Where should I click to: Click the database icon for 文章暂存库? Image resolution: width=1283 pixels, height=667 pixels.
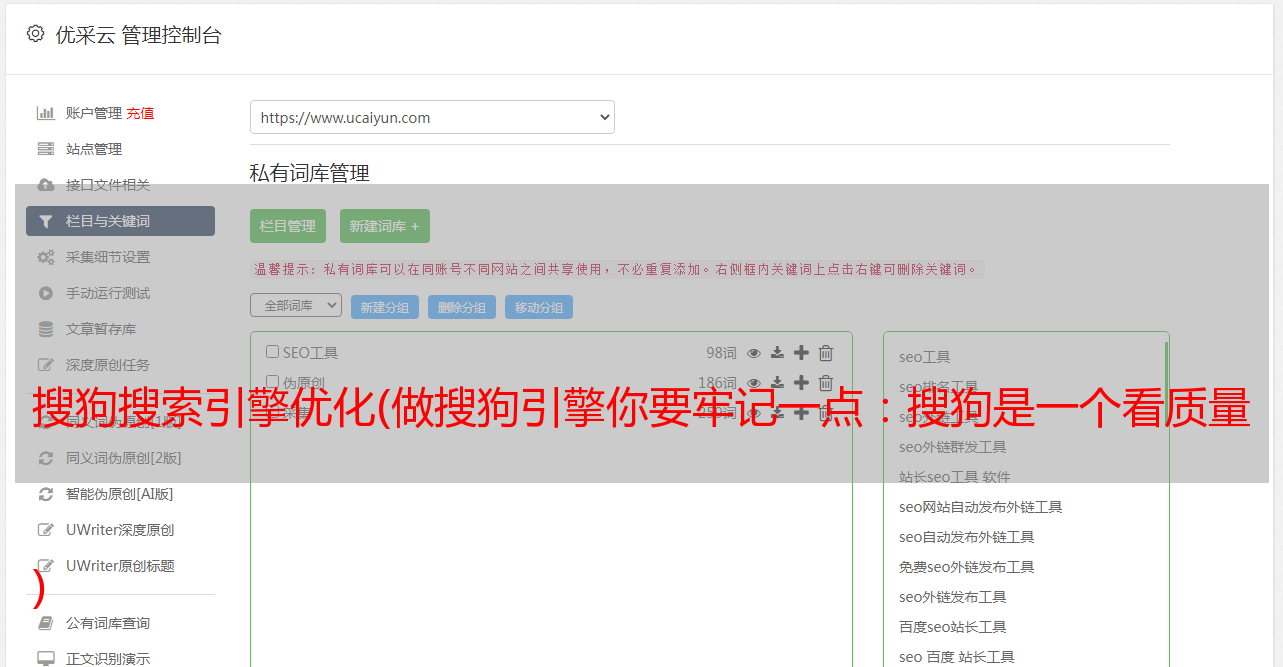pyautogui.click(x=46, y=329)
